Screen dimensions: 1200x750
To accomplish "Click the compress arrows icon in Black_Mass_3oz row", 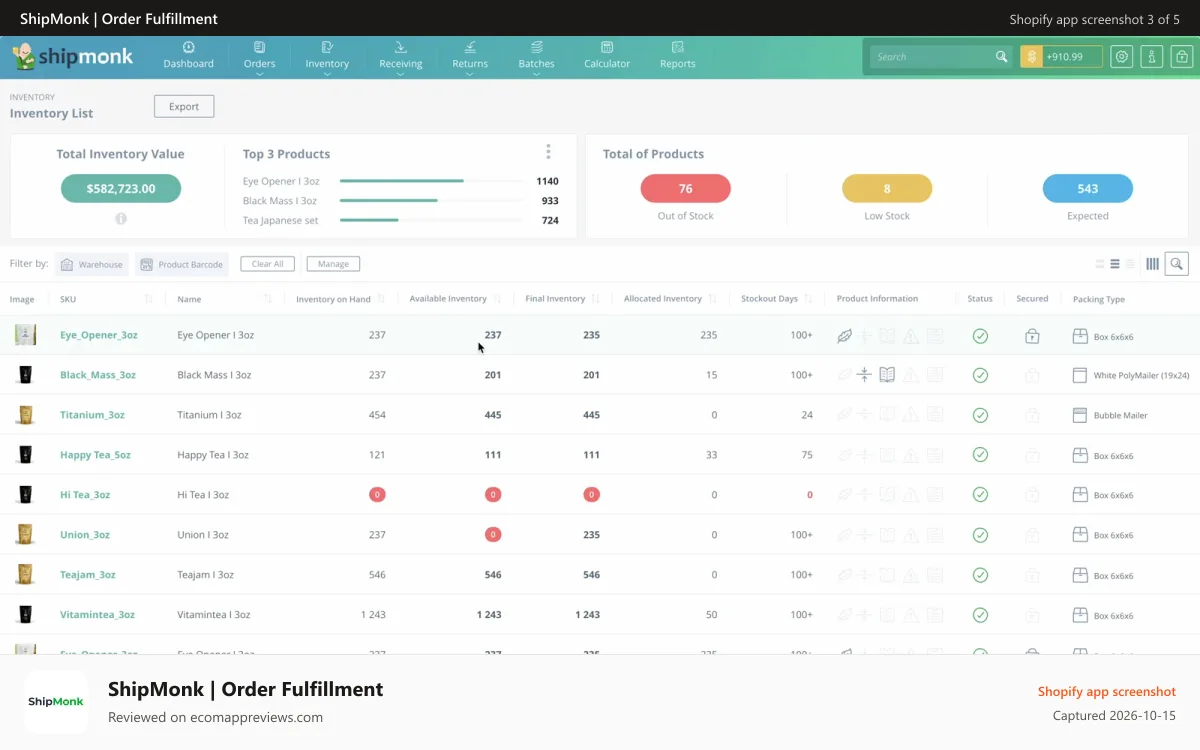I will pyautogui.click(x=865, y=375).
